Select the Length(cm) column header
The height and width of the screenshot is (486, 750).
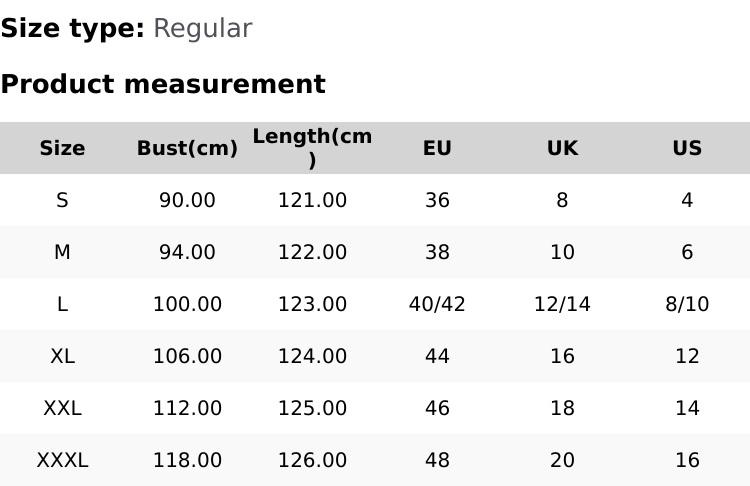click(x=312, y=148)
